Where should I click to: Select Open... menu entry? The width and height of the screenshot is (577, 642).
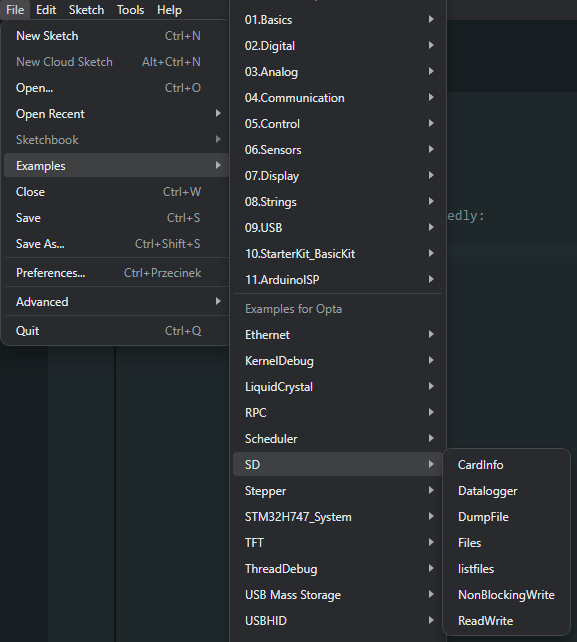[x=116, y=88]
